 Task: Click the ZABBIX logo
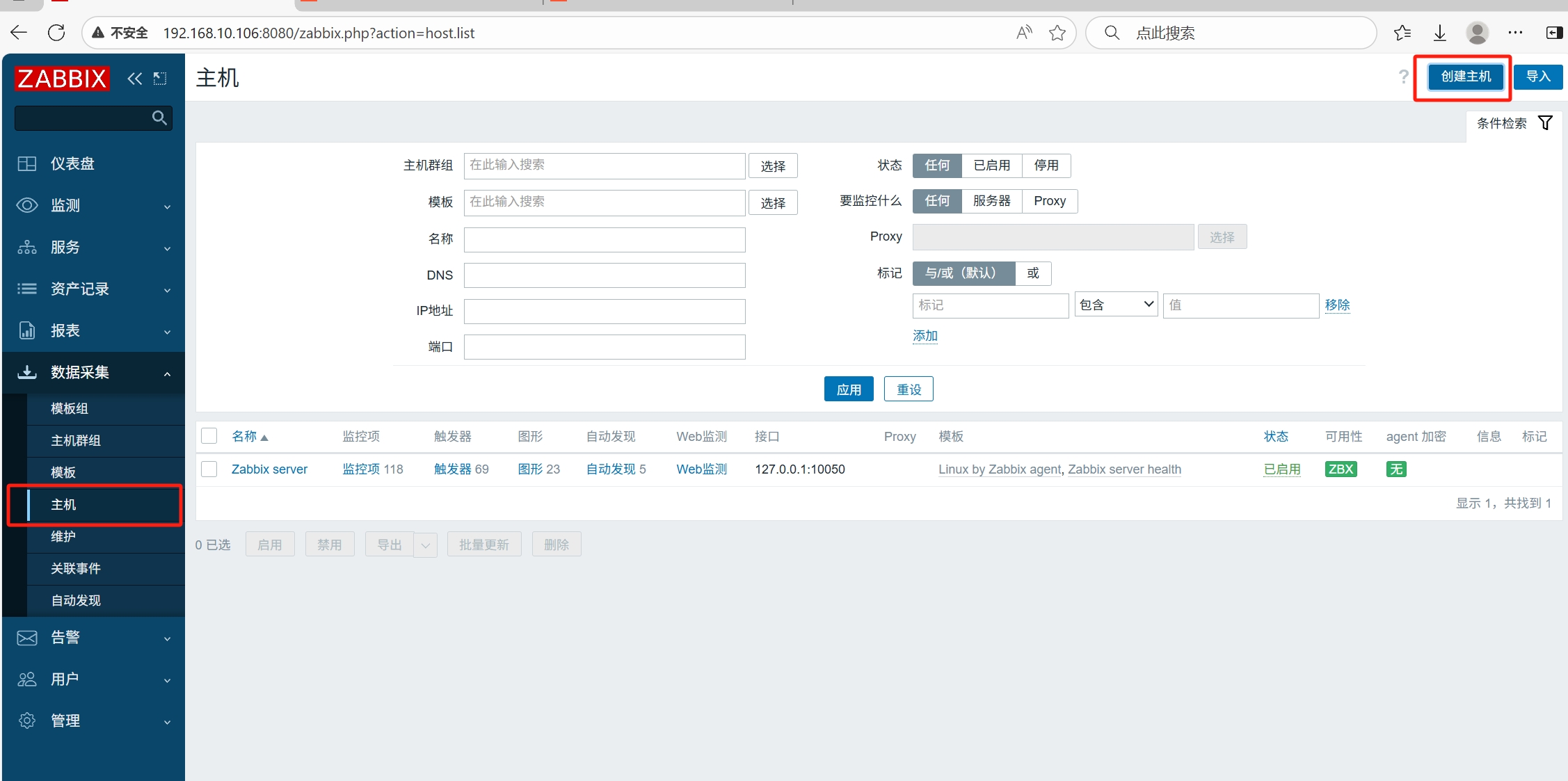click(62, 79)
